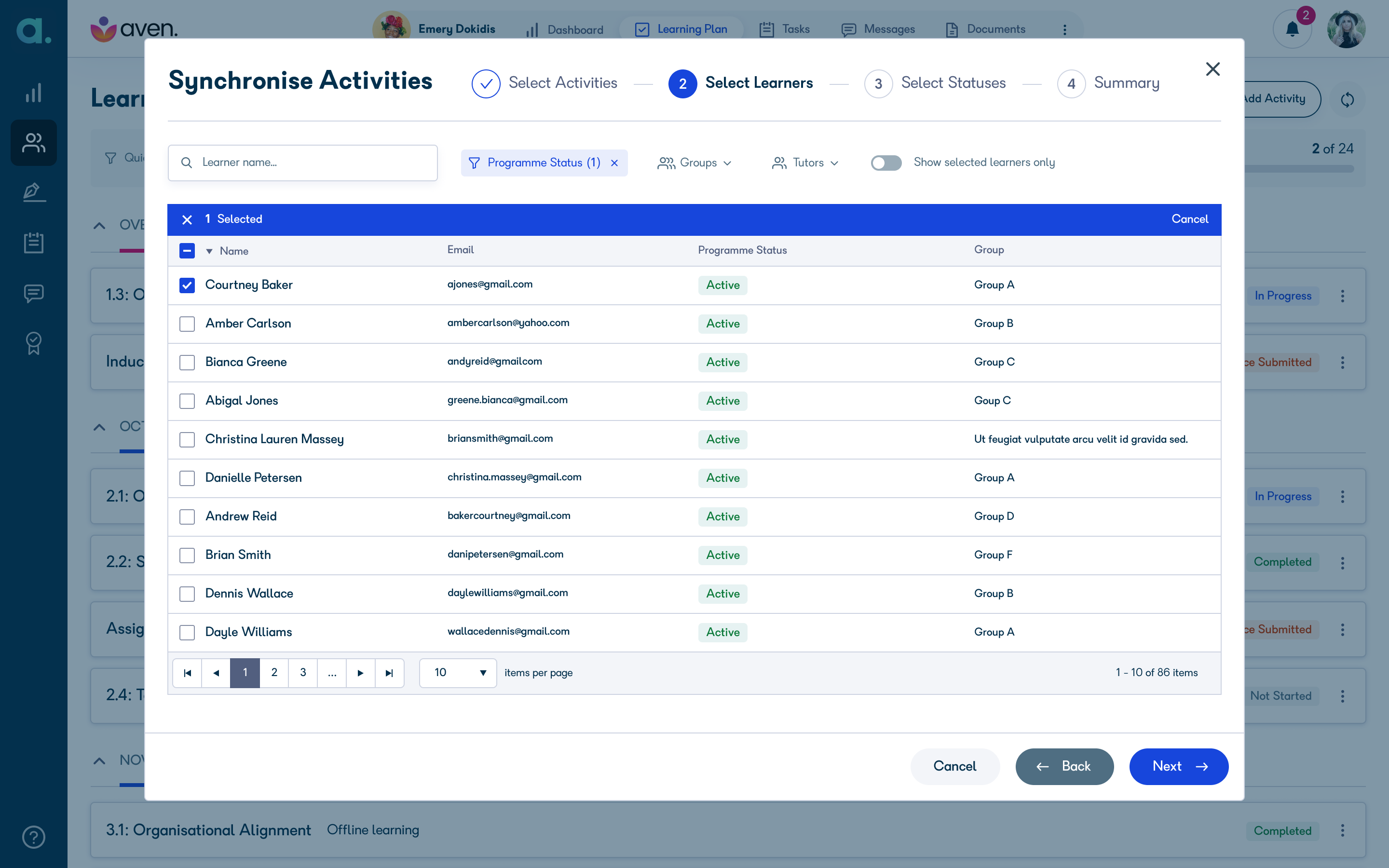This screenshot has height=868, width=1389.
Task: Select Danielle Petersen checkbox
Action: coord(187,477)
